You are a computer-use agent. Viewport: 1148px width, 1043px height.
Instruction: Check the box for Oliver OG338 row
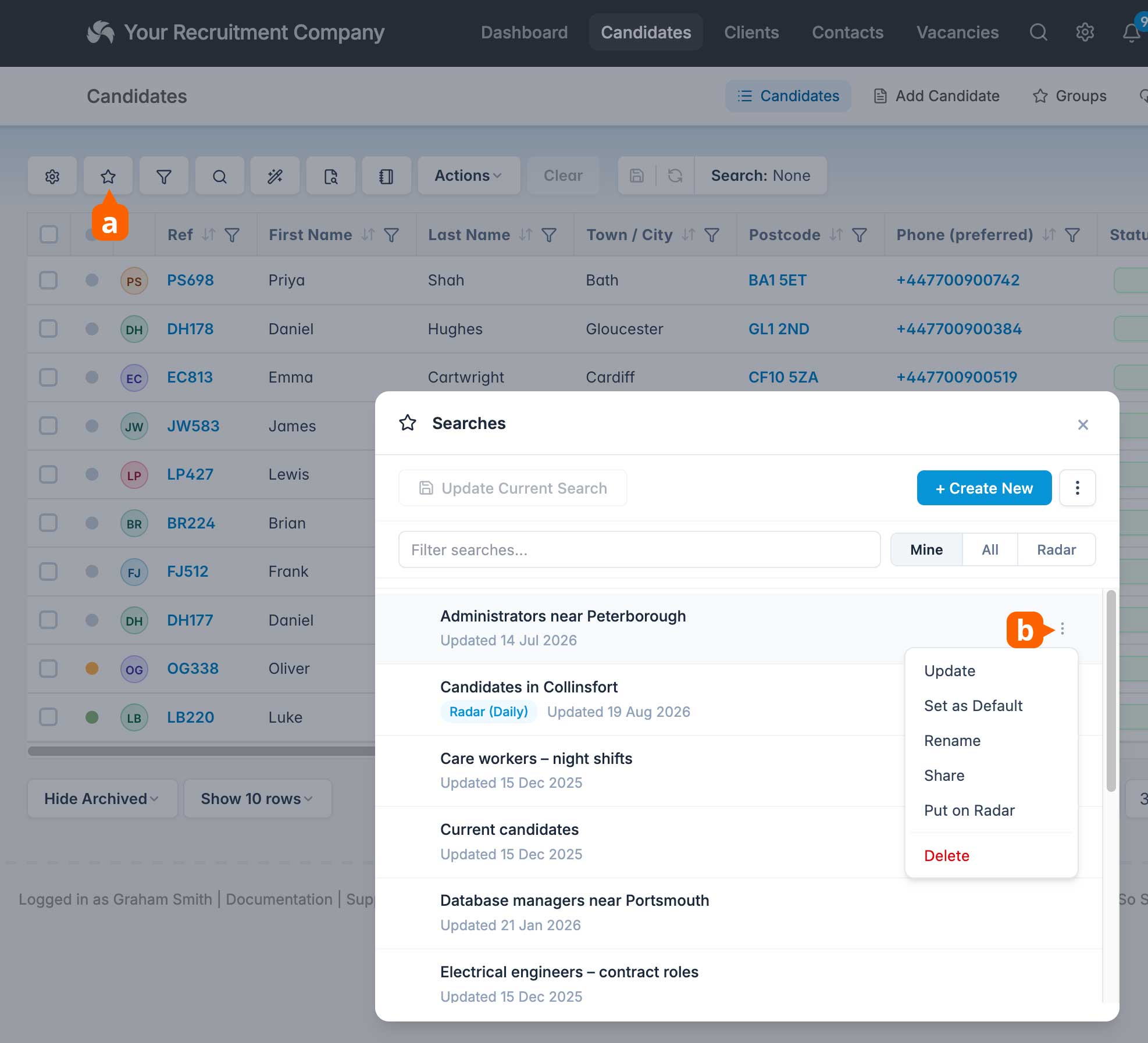[x=48, y=669]
